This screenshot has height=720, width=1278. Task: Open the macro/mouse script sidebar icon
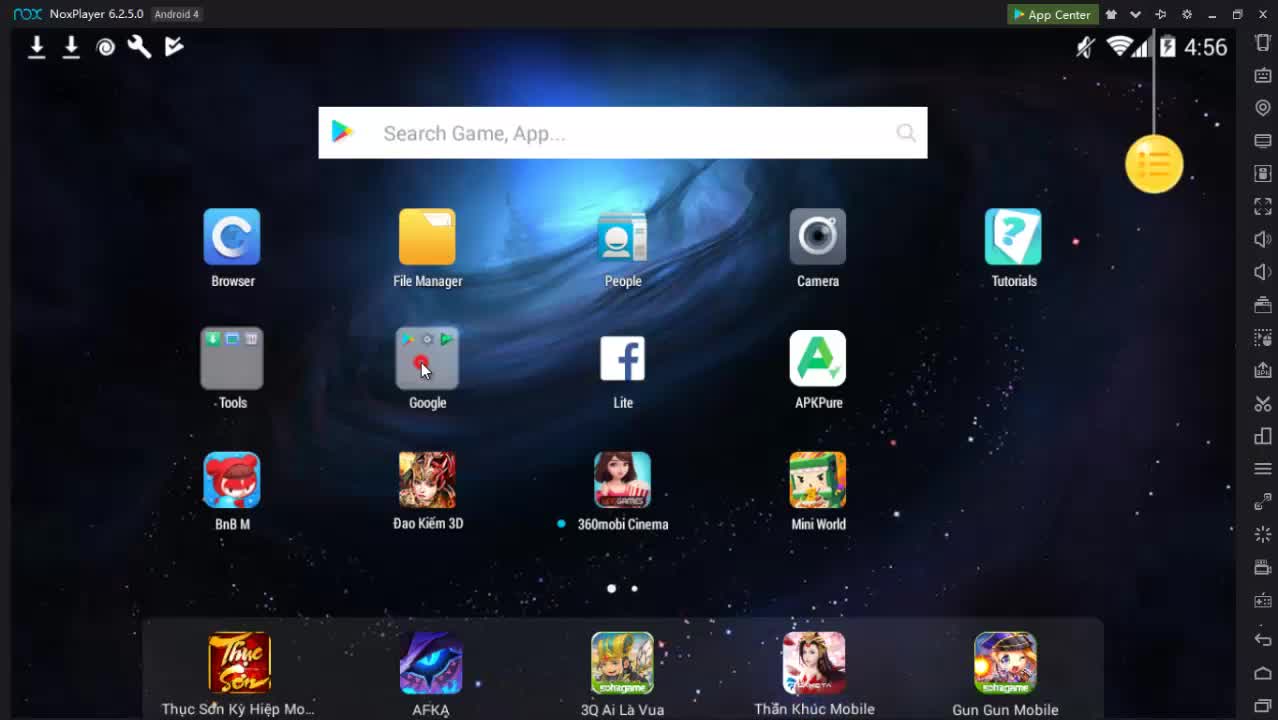(x=1263, y=337)
